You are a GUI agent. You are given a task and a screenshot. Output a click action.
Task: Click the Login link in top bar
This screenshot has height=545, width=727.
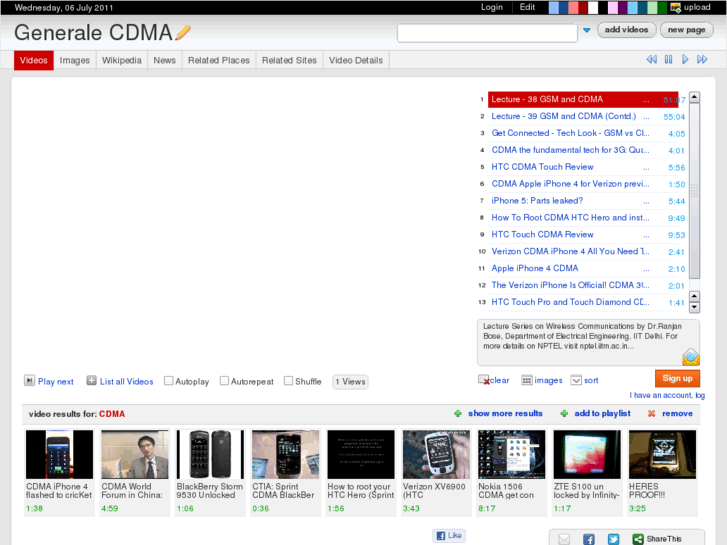(491, 7)
